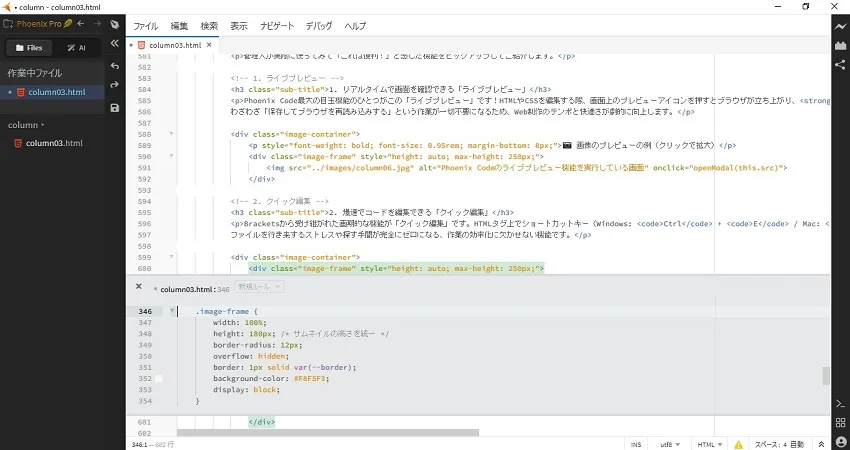
Task: Open the ファイル menu
Action: (145, 26)
